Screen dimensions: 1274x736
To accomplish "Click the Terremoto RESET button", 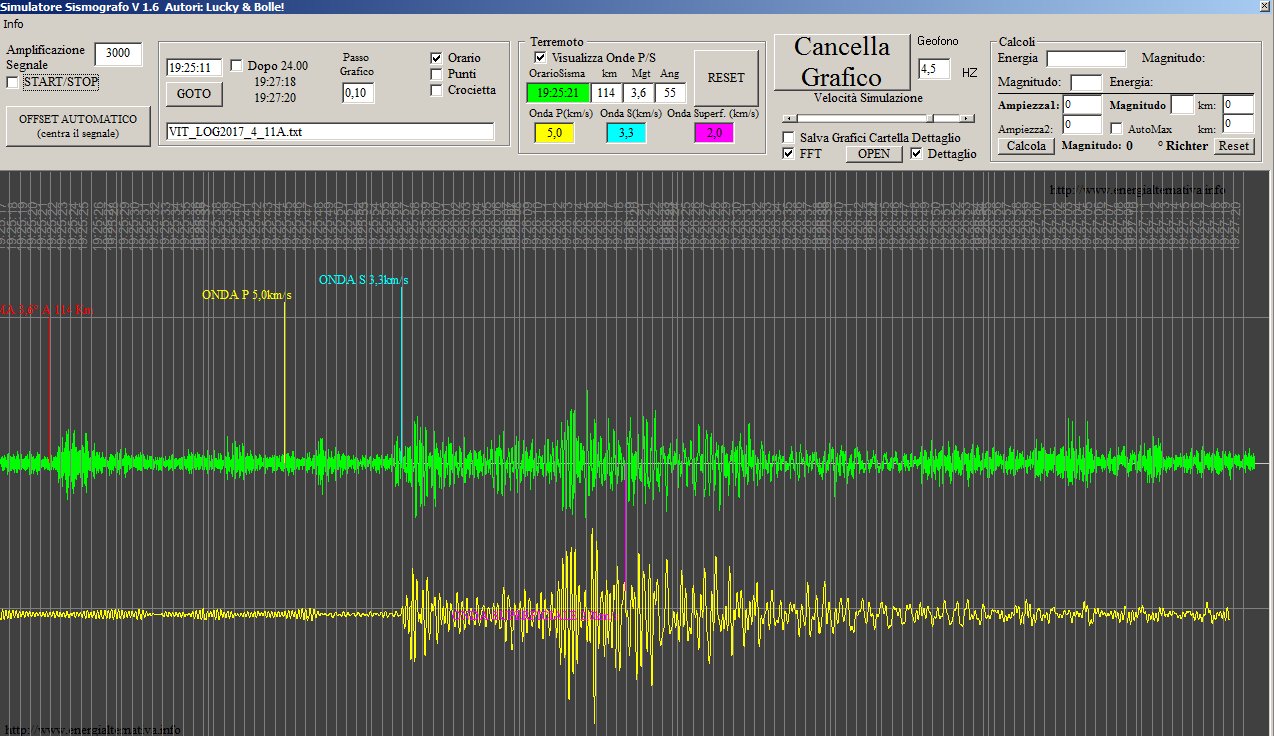I will click(x=726, y=77).
